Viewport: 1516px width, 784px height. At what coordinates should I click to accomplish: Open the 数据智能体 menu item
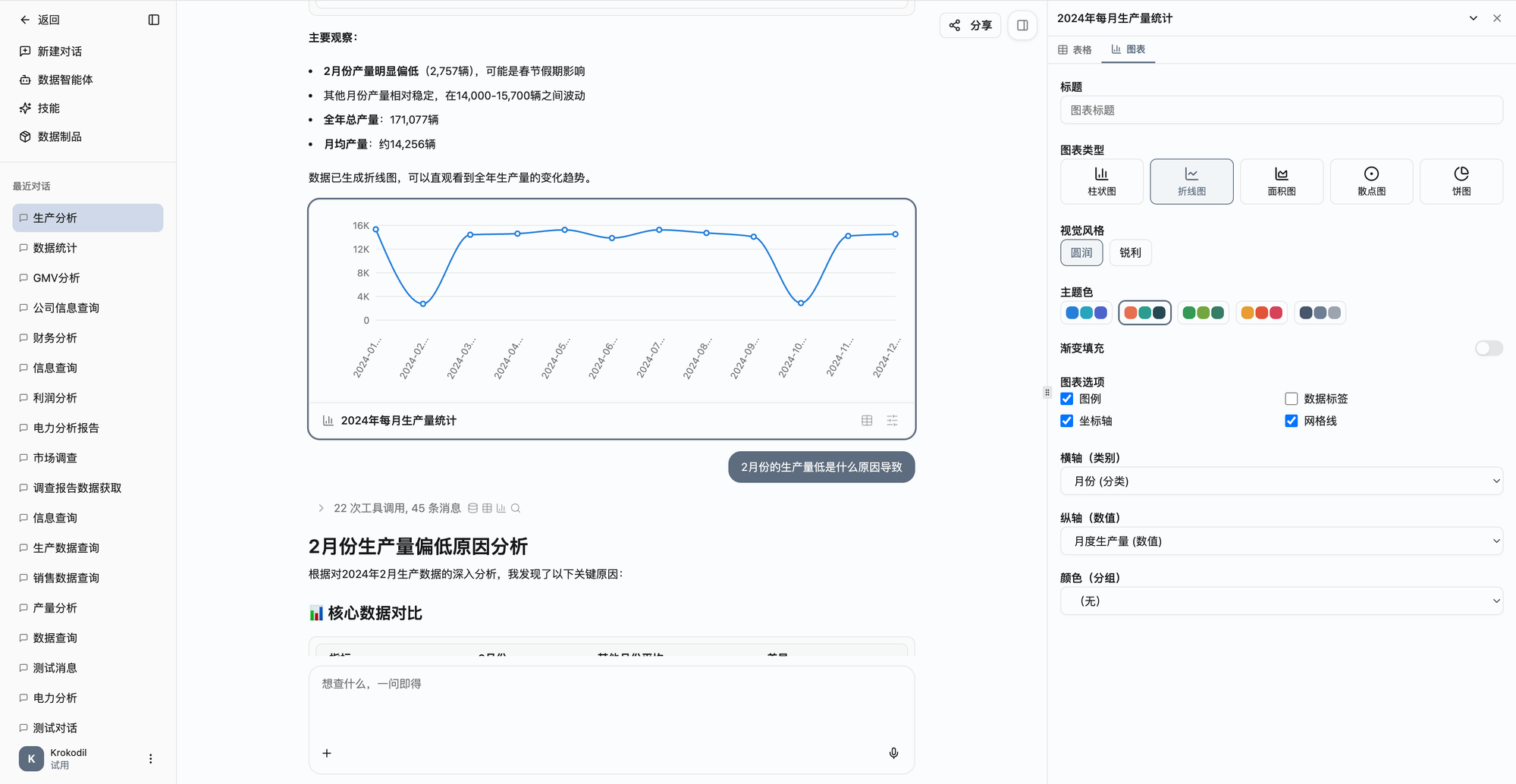(x=64, y=80)
